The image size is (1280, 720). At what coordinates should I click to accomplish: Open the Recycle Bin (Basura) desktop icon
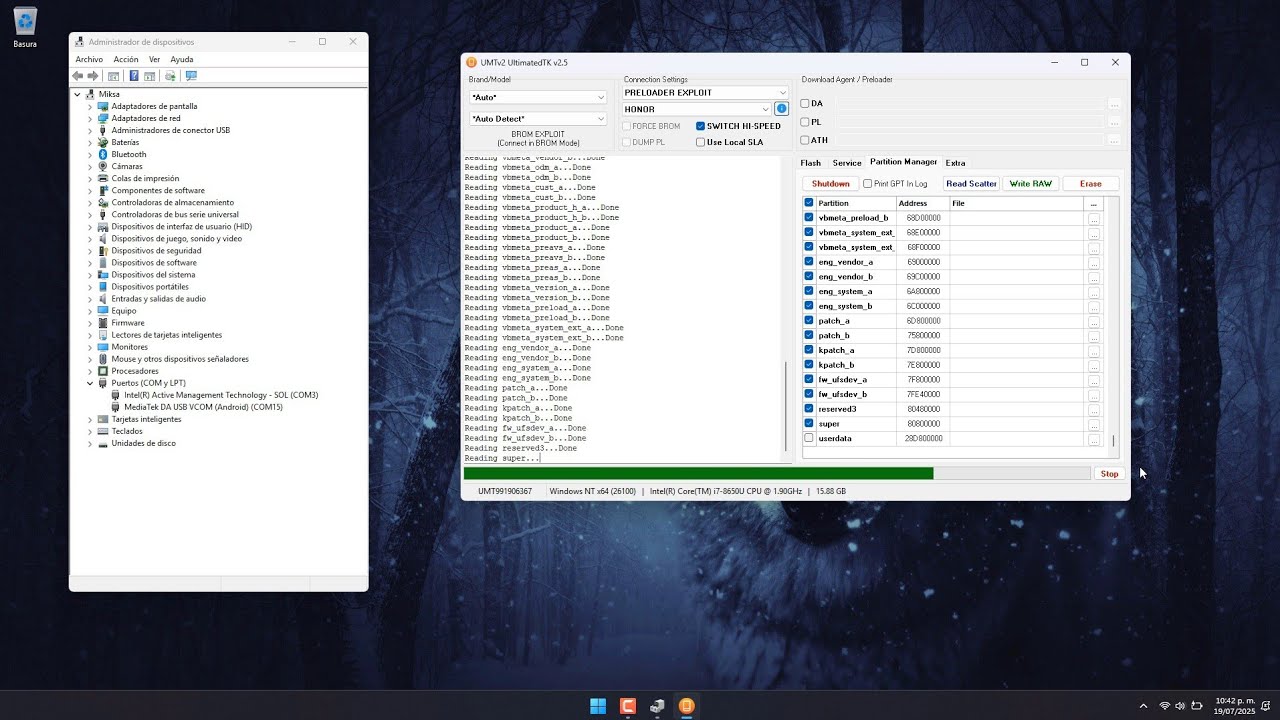[x=25, y=27]
